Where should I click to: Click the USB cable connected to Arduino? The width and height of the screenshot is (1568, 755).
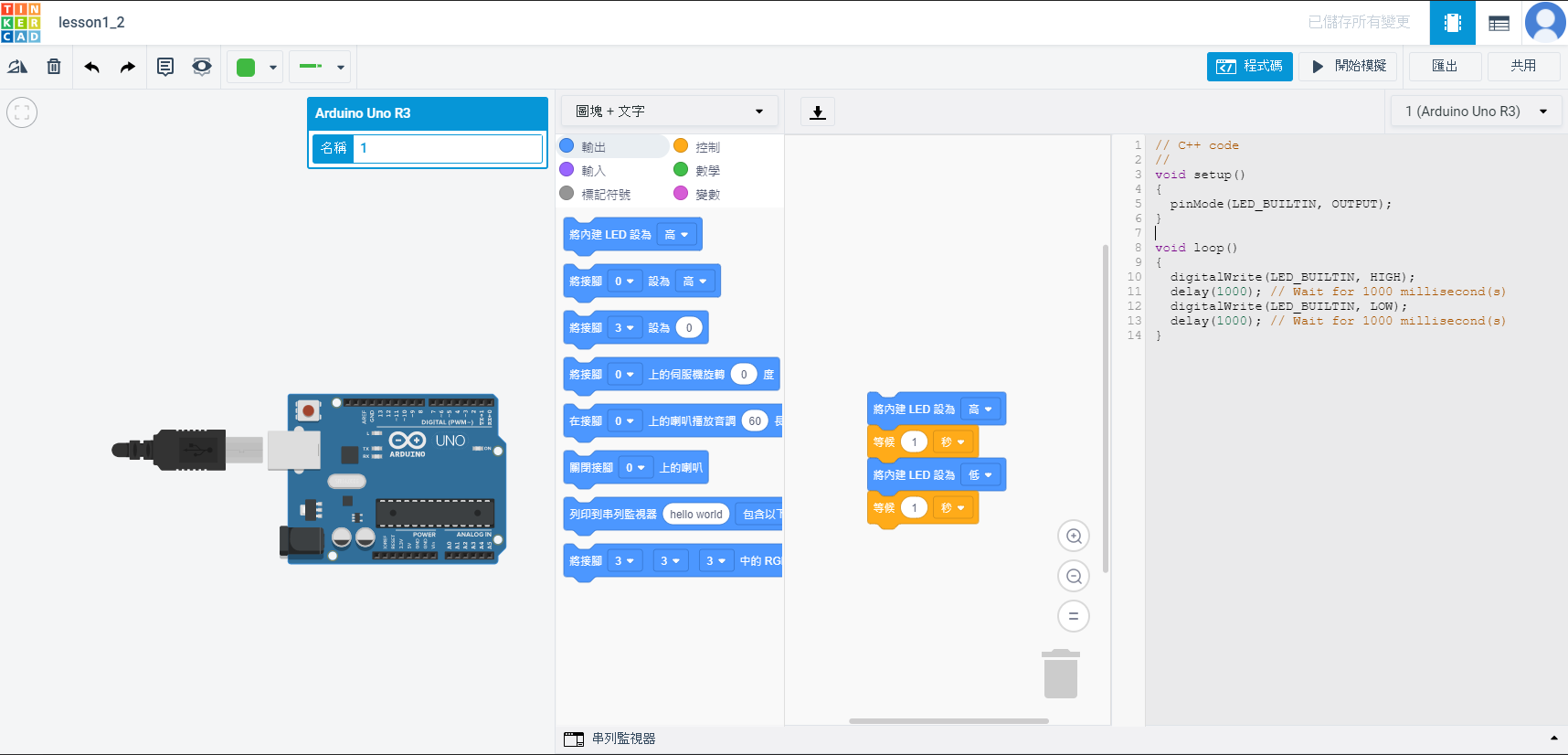(x=187, y=450)
